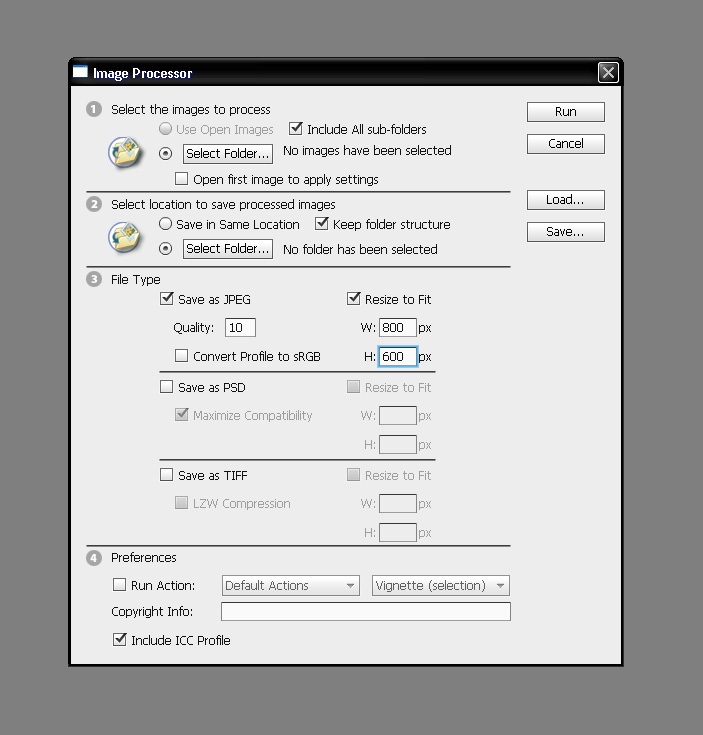This screenshot has width=703, height=735.
Task: Click the TIFF width field
Action: [x=397, y=504]
